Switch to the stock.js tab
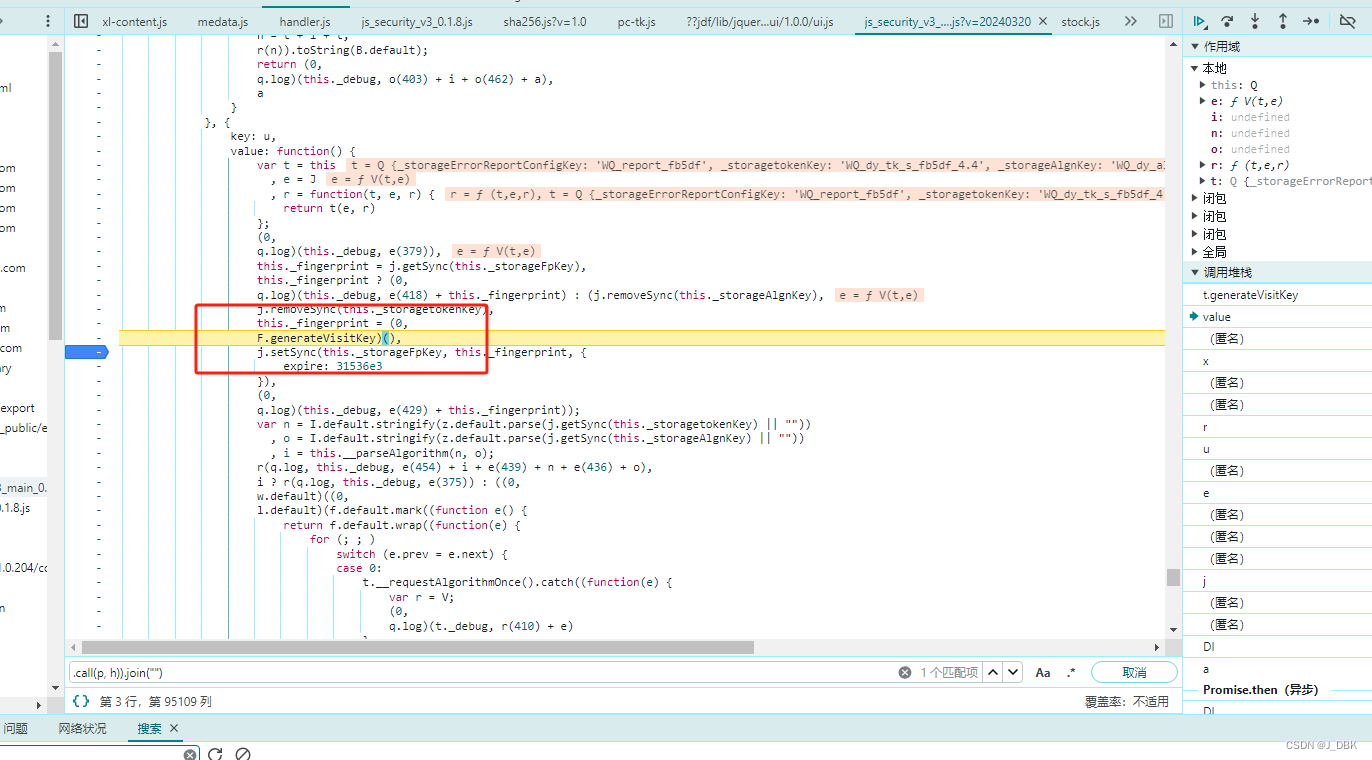Image resolution: width=1372 pixels, height=760 pixels. 1080,21
